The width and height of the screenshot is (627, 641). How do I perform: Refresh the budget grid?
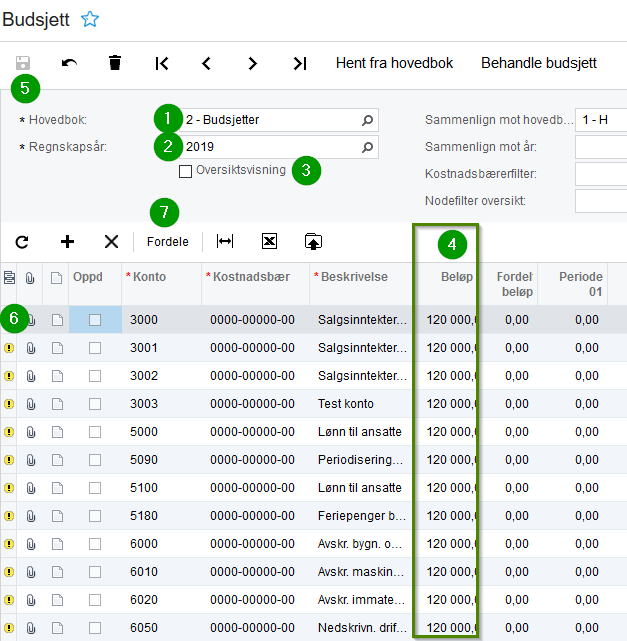[22, 241]
